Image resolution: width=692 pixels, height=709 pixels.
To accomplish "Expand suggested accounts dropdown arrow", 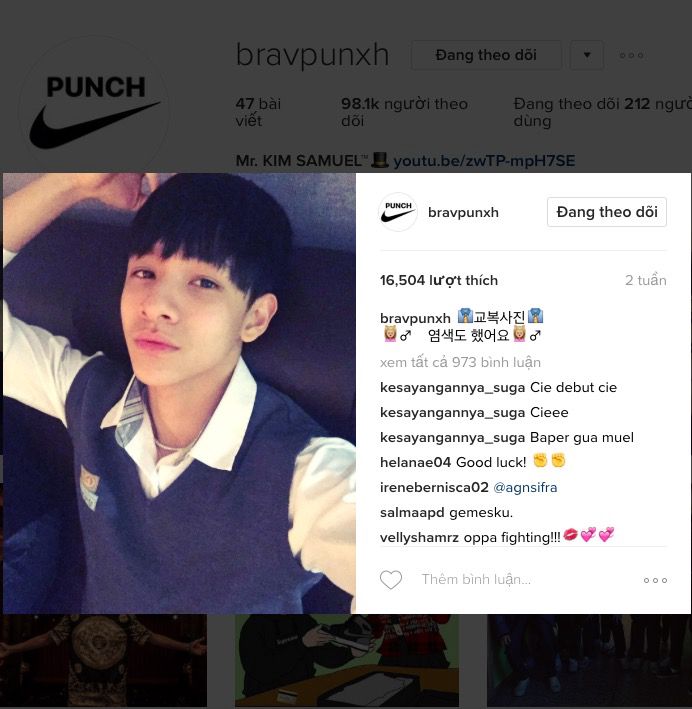I will [587, 55].
